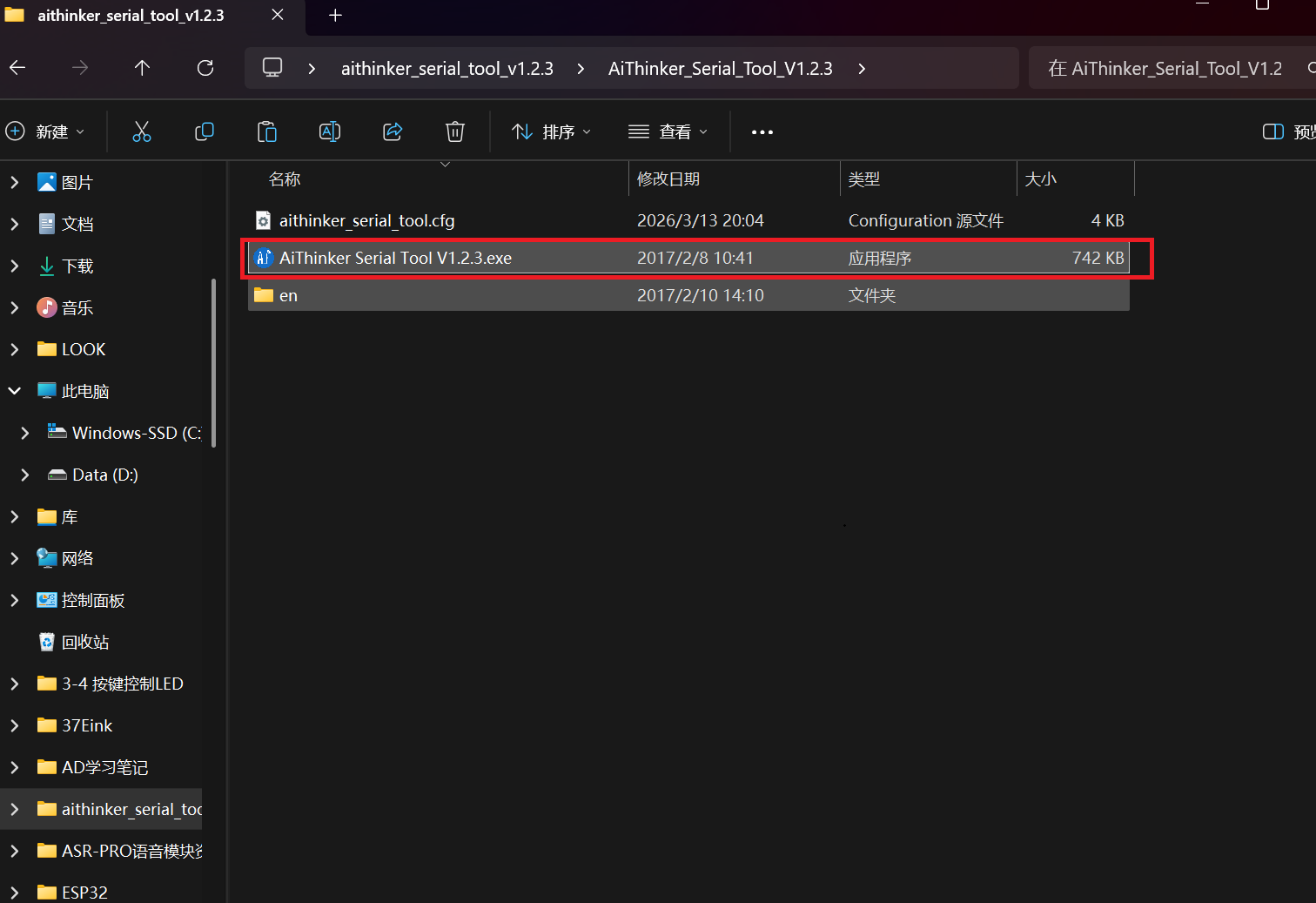
Task: Click the cfg file's gear document icon
Action: (263, 220)
